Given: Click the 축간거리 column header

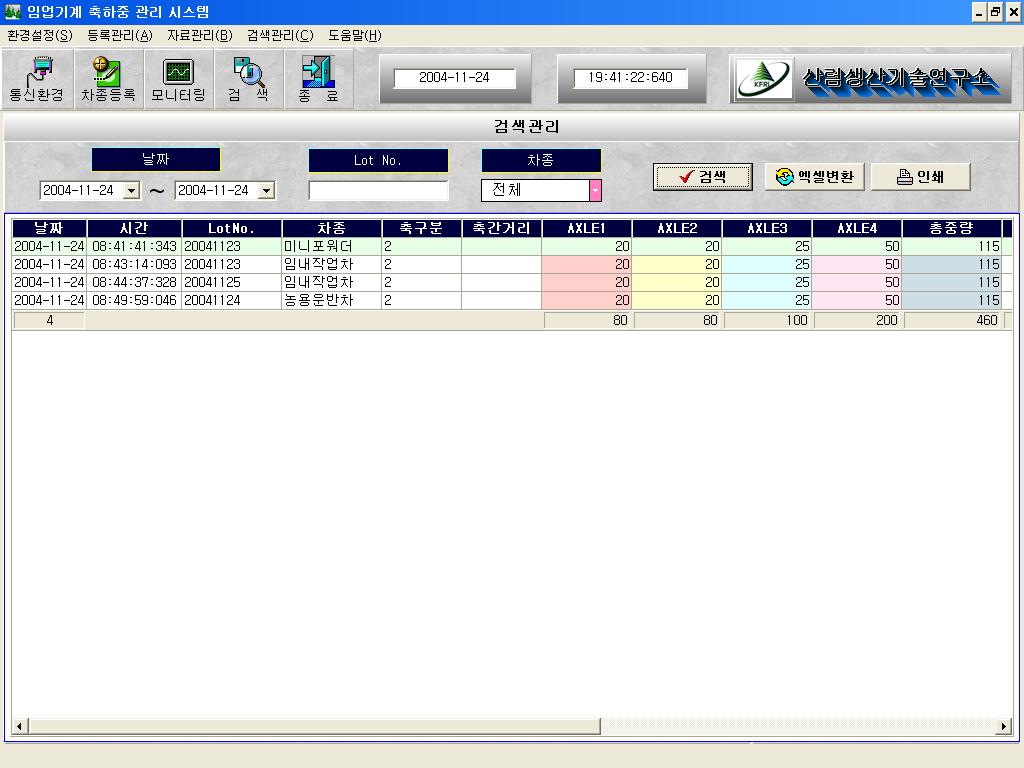Looking at the screenshot, I should [x=502, y=228].
